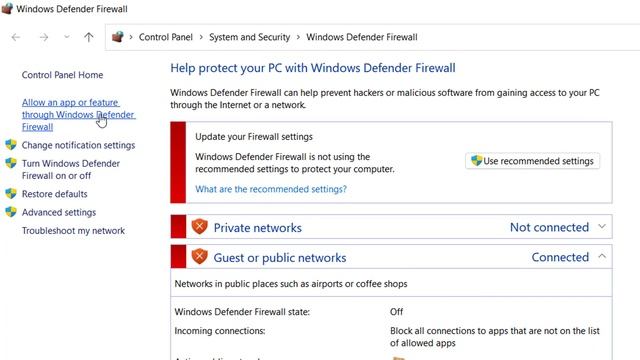Click shield icon beside Change notification settings
Screen dimensions: 640x360
click(x=11, y=144)
